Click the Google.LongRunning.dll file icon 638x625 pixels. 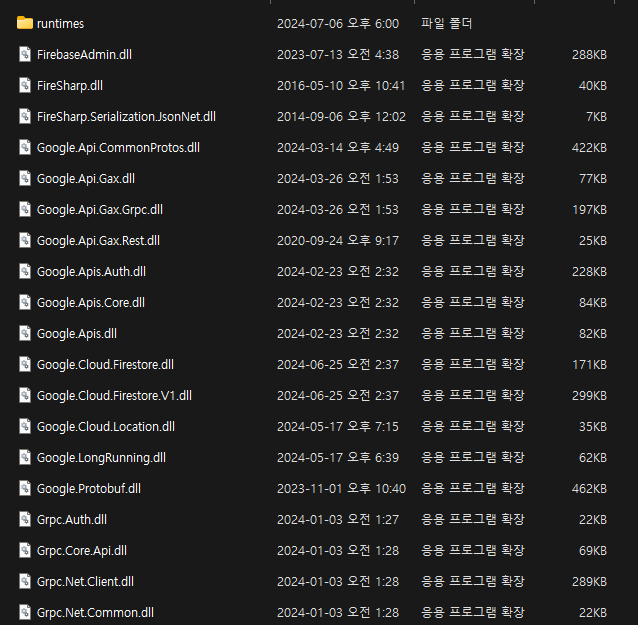pos(25,457)
